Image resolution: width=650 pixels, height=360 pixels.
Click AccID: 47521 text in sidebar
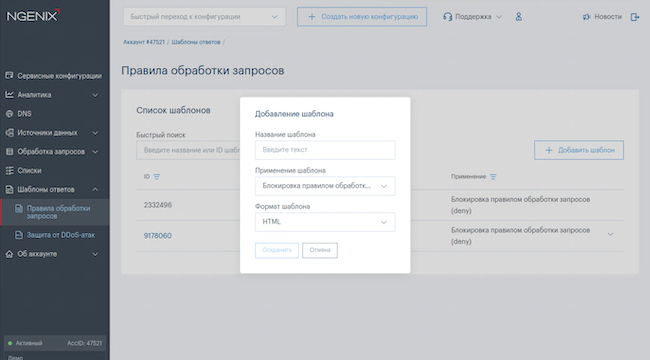pyautogui.click(x=84, y=343)
